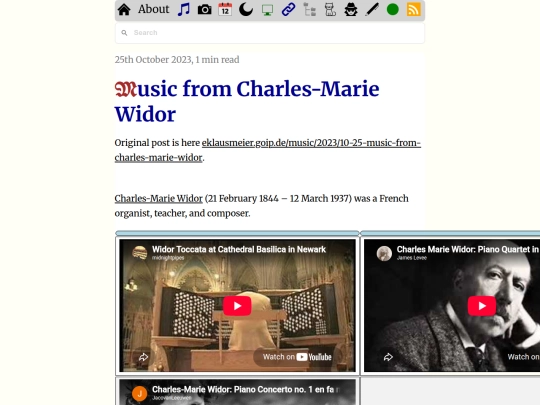This screenshot has height=405, width=540.
Task: Open the sitemap tree icon
Action: (x=309, y=9)
